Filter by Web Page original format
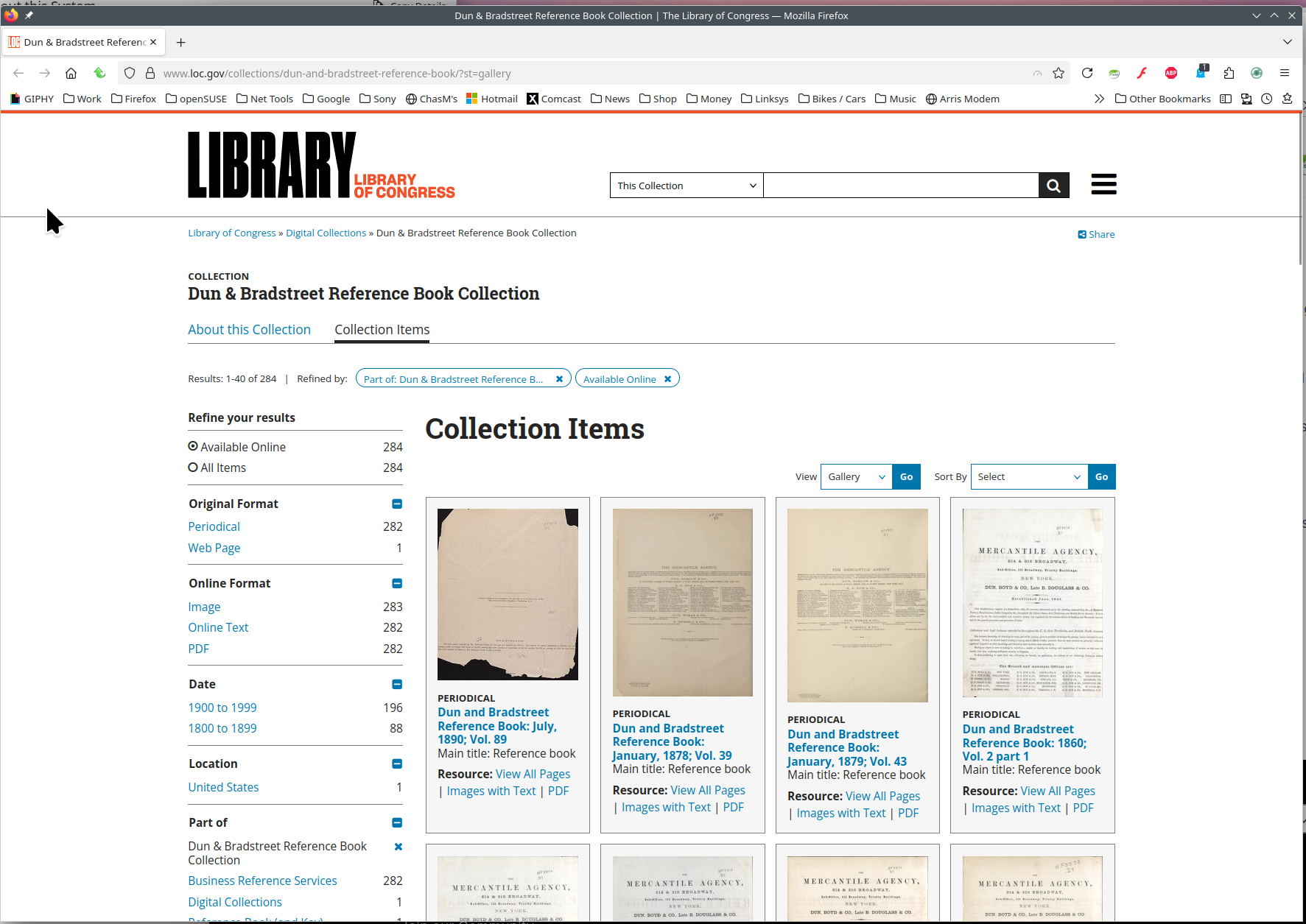Screen dimensions: 1306x924 click(214, 548)
